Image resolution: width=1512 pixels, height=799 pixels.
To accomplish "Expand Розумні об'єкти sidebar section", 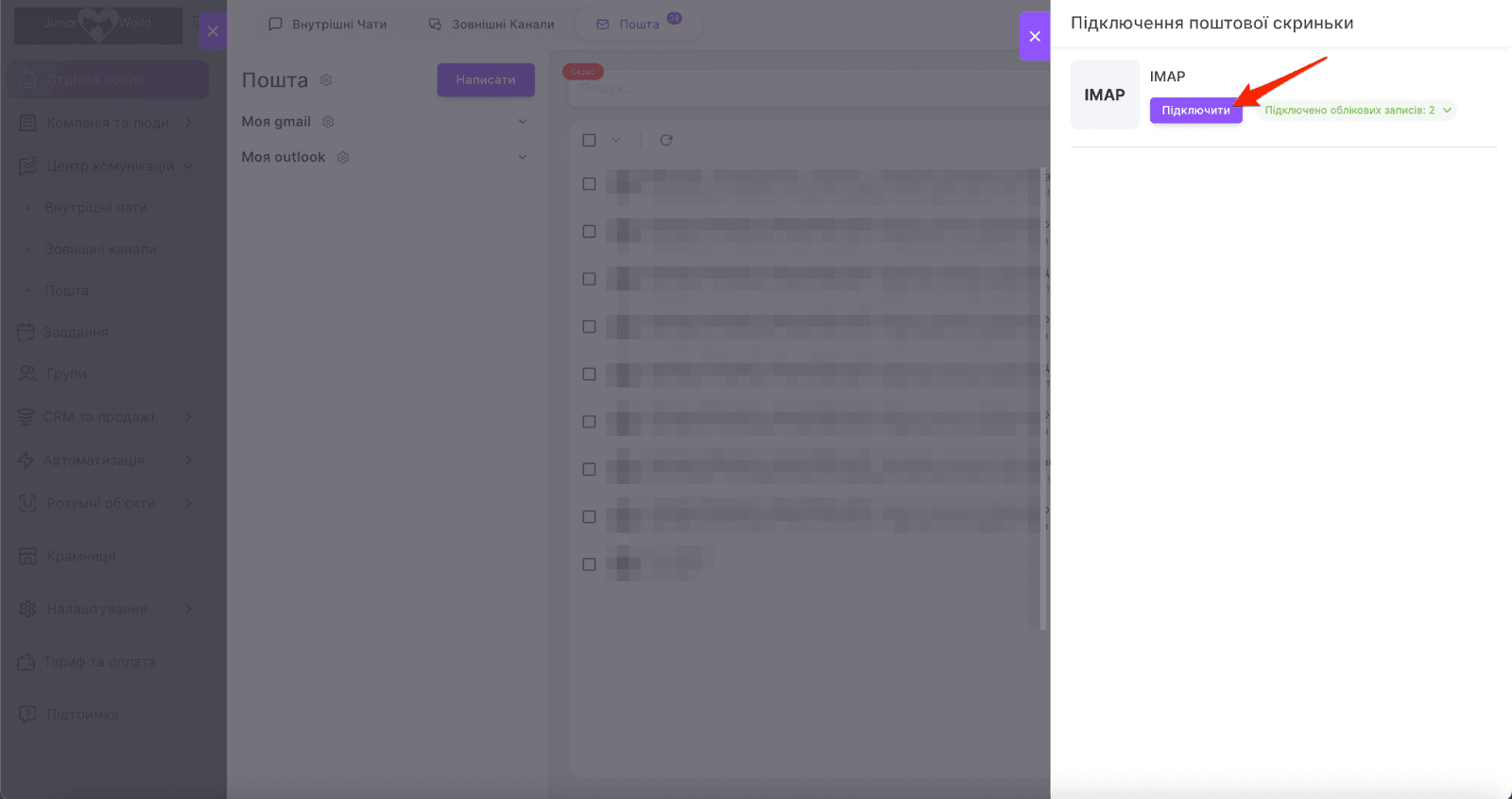I will pos(108,504).
